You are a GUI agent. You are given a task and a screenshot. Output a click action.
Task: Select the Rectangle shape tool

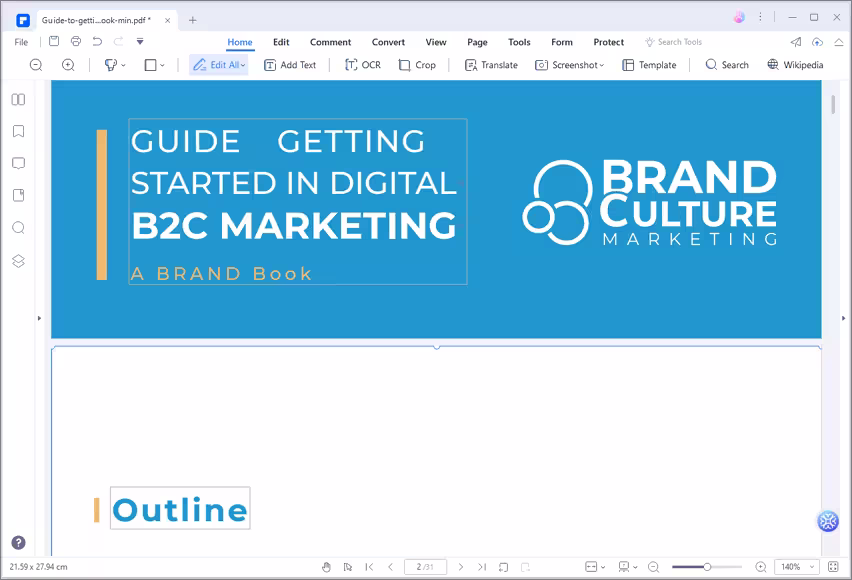pyautogui.click(x=151, y=65)
